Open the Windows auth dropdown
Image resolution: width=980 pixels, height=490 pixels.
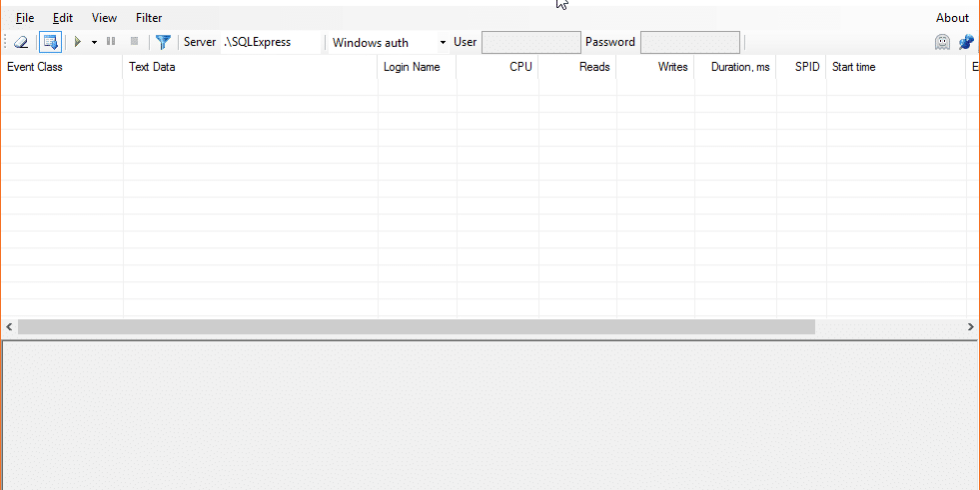388,42
